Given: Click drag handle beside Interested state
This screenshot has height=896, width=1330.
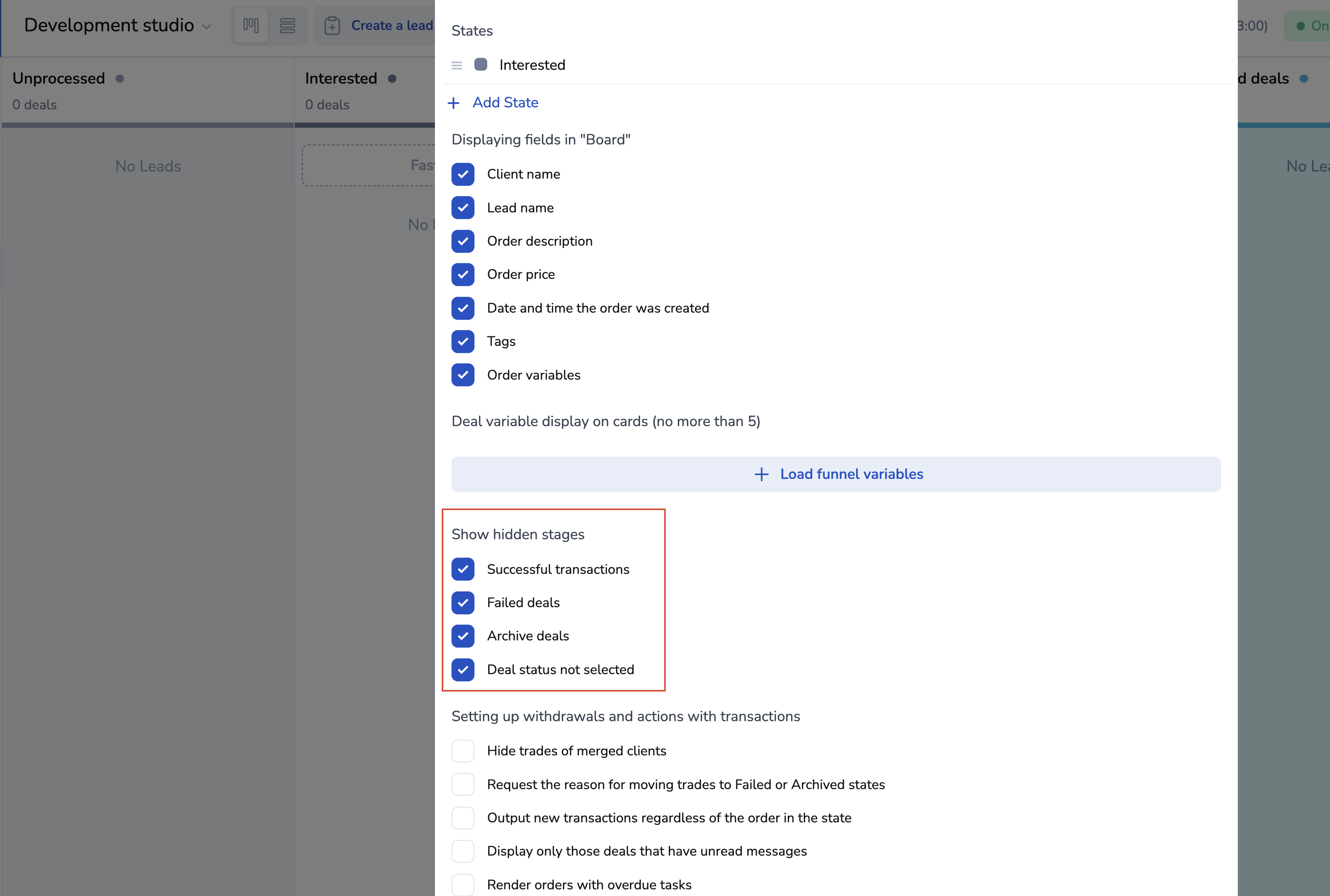Looking at the screenshot, I should tap(456, 65).
